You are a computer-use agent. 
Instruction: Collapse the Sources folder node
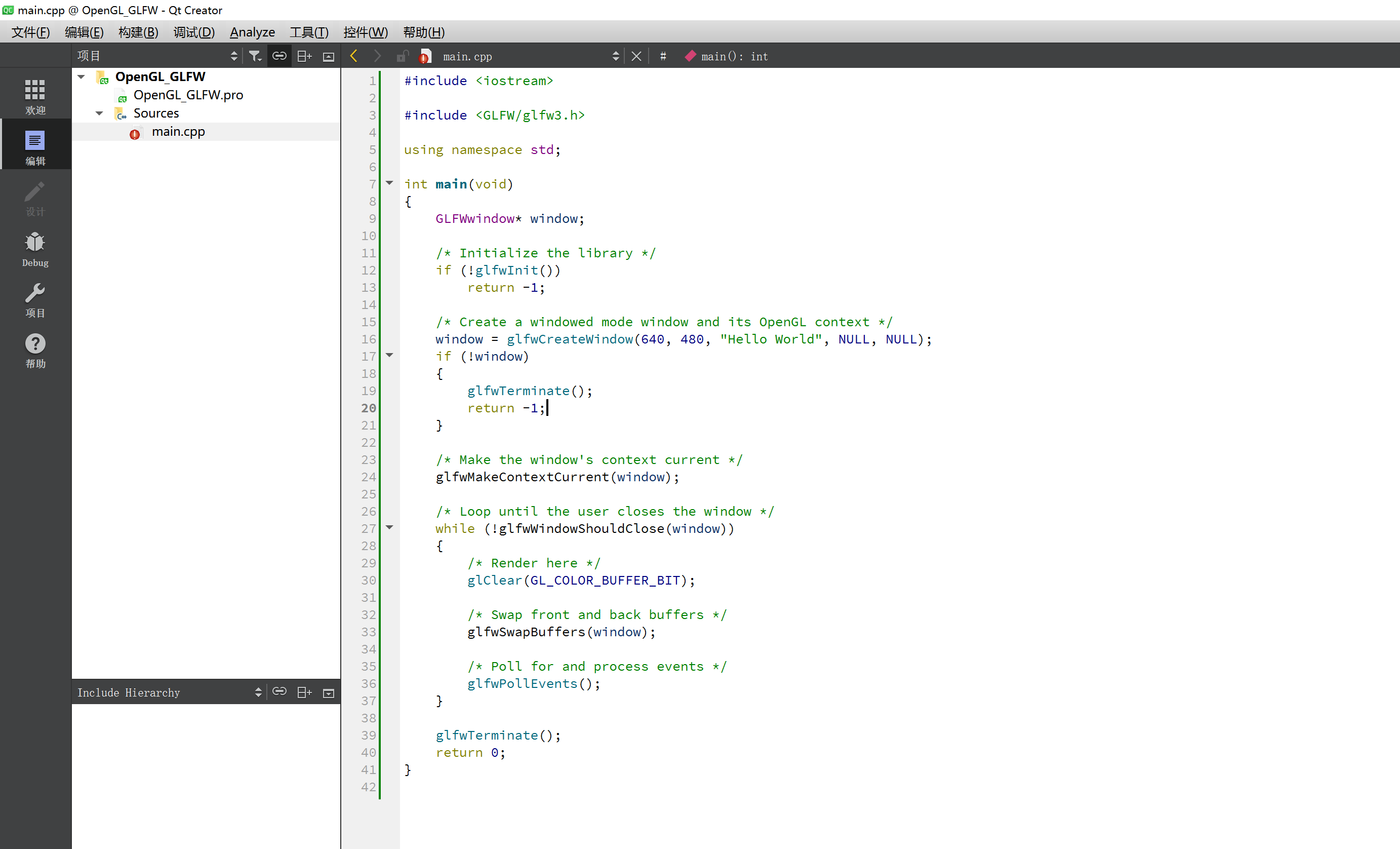(x=99, y=113)
